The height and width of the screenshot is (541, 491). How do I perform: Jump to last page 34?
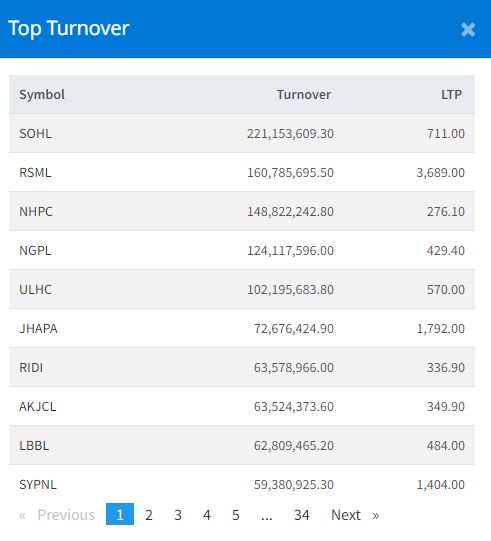click(302, 515)
